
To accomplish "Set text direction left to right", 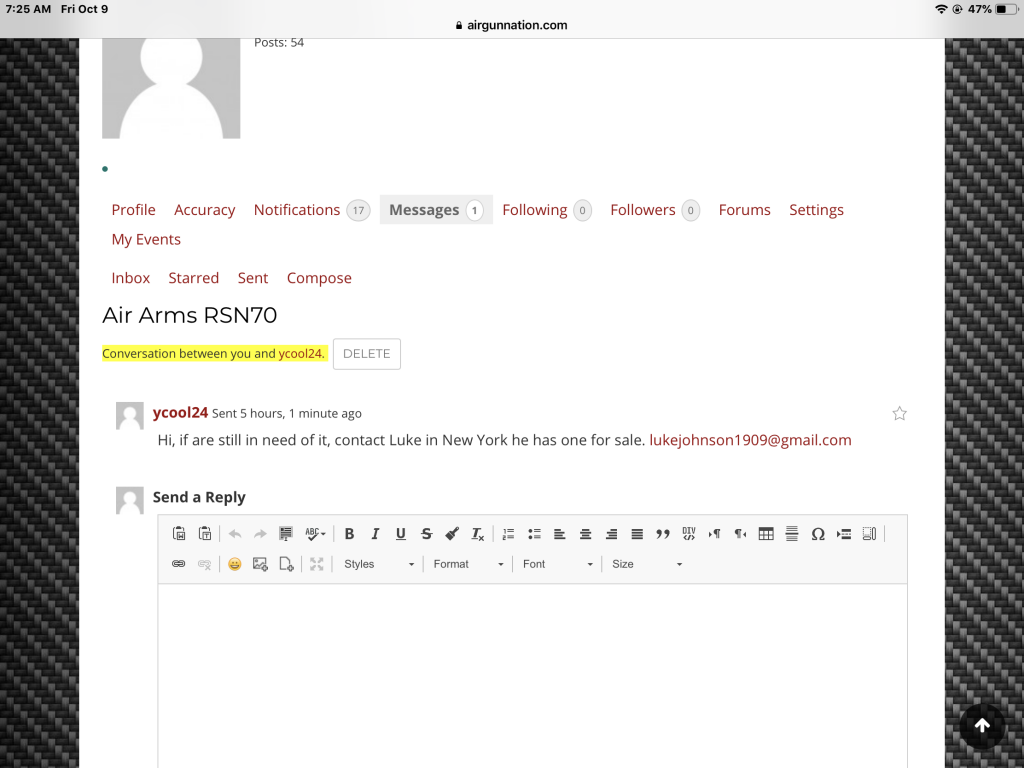I will (x=714, y=534).
